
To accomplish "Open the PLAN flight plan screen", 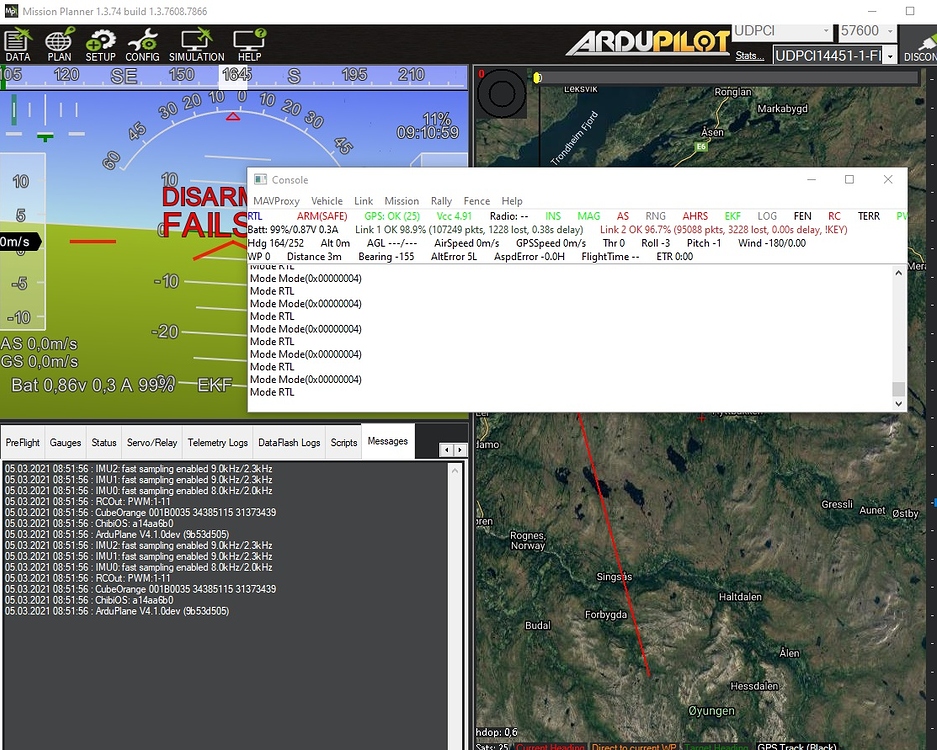I will [59, 45].
